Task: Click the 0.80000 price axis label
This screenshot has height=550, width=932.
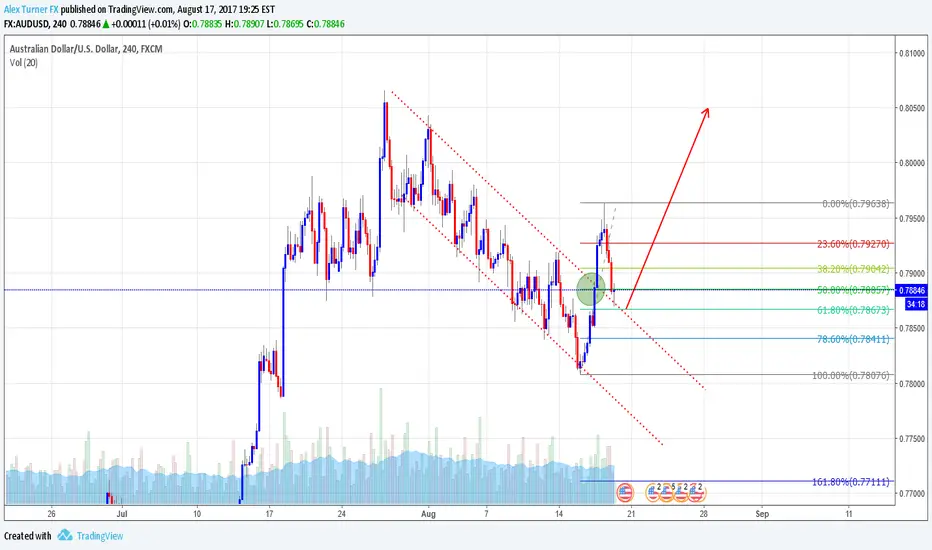Action: point(912,163)
